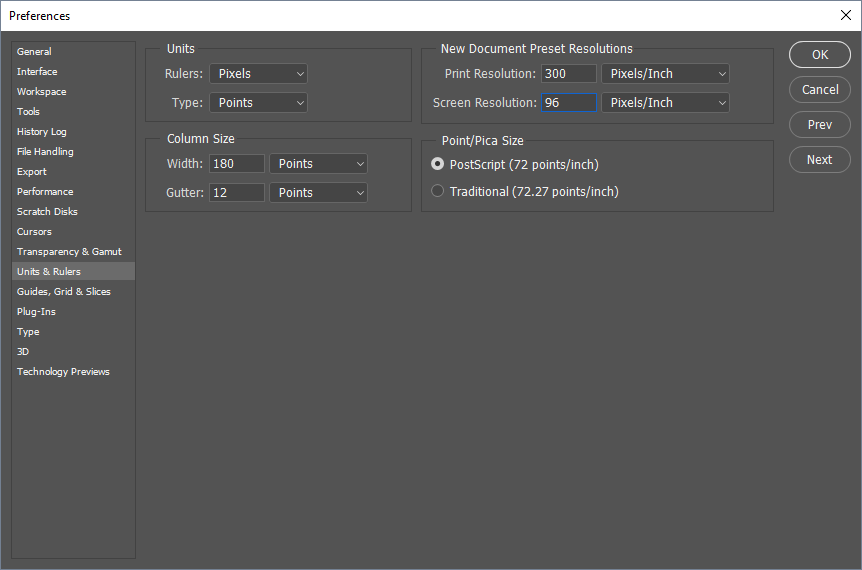Viewport: 862px width, 570px height.
Task: Open the Interface preferences category
Action: [x=37, y=72]
